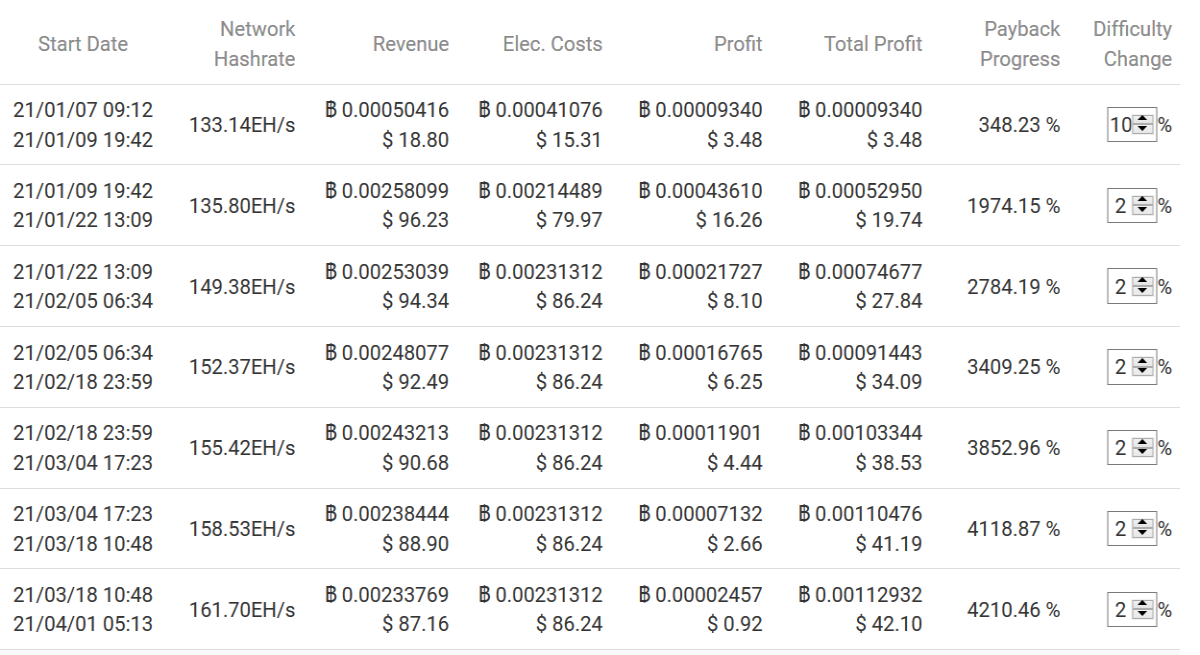Click profit value $ 8.10
1200x655 pixels.
point(734,302)
